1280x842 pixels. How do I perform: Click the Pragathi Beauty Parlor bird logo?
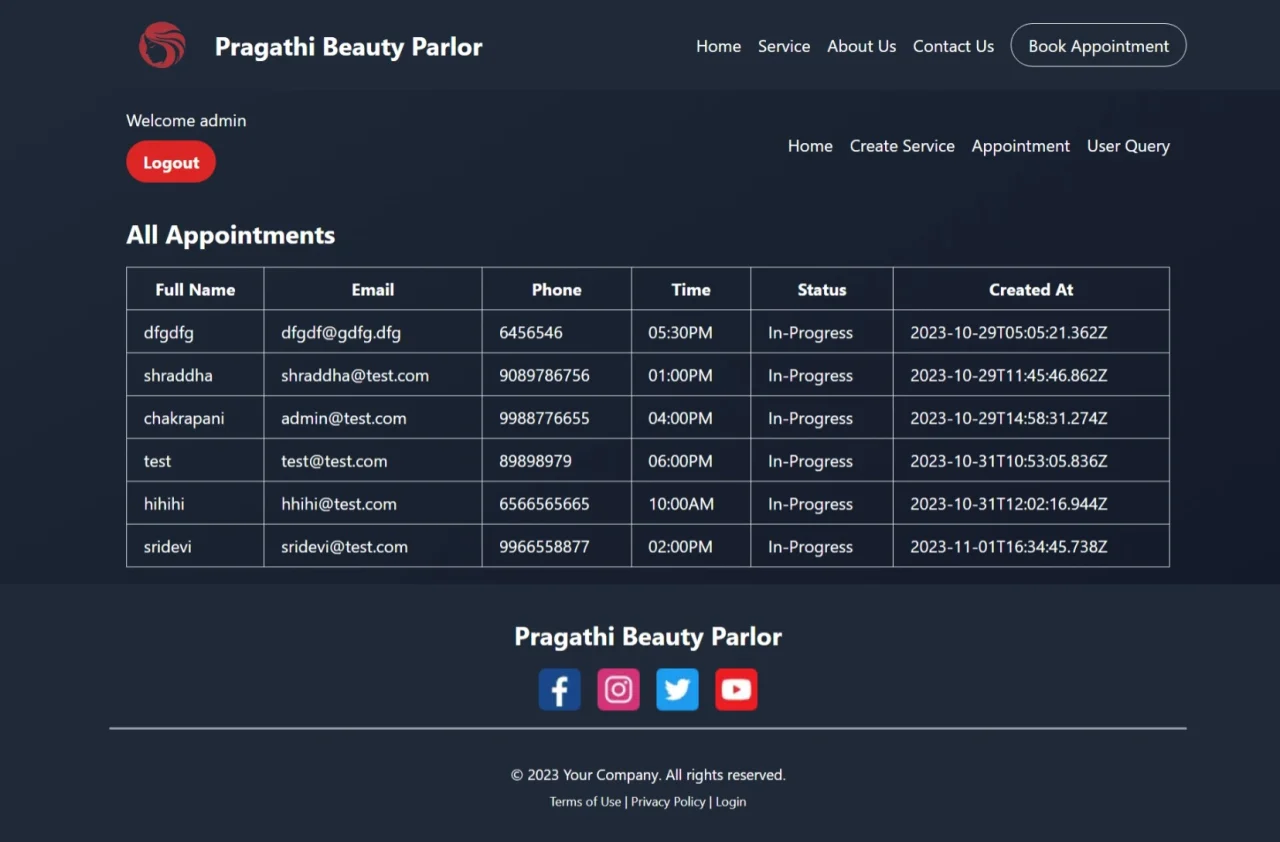162,46
